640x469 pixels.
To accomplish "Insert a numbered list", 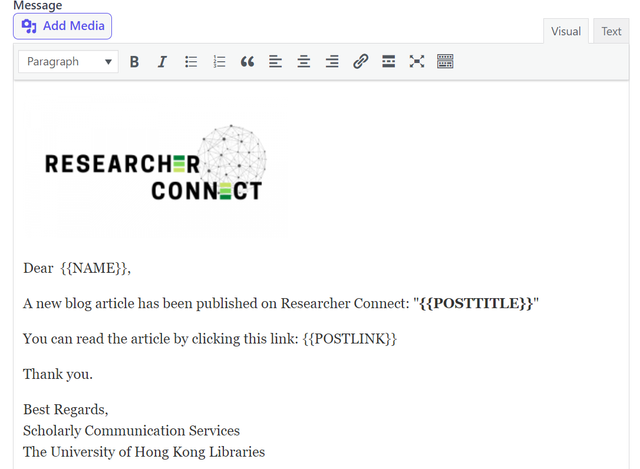I will point(219,62).
